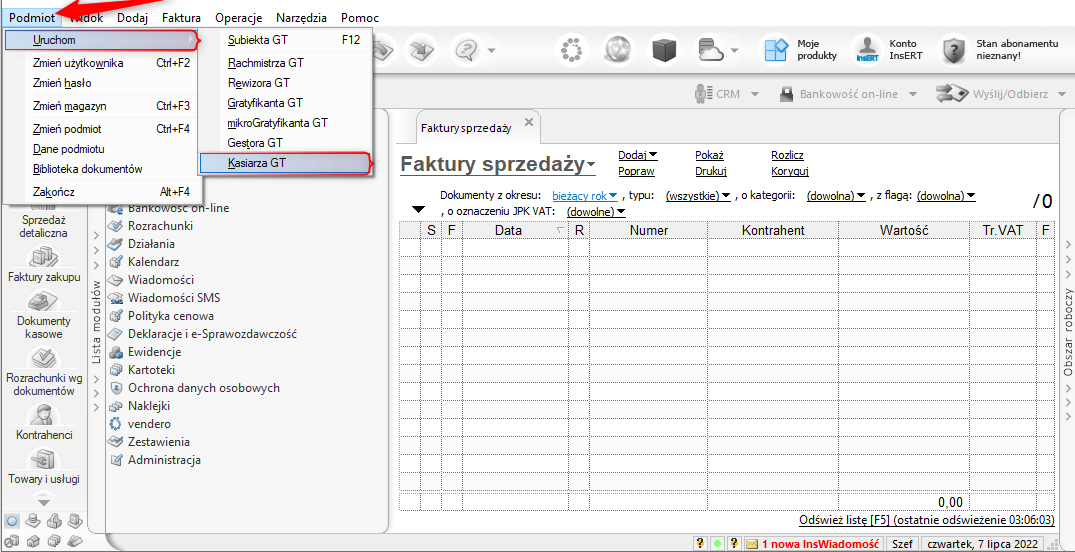The height and width of the screenshot is (552, 1075).
Task: Click the Rozlicz link
Action: click(788, 155)
